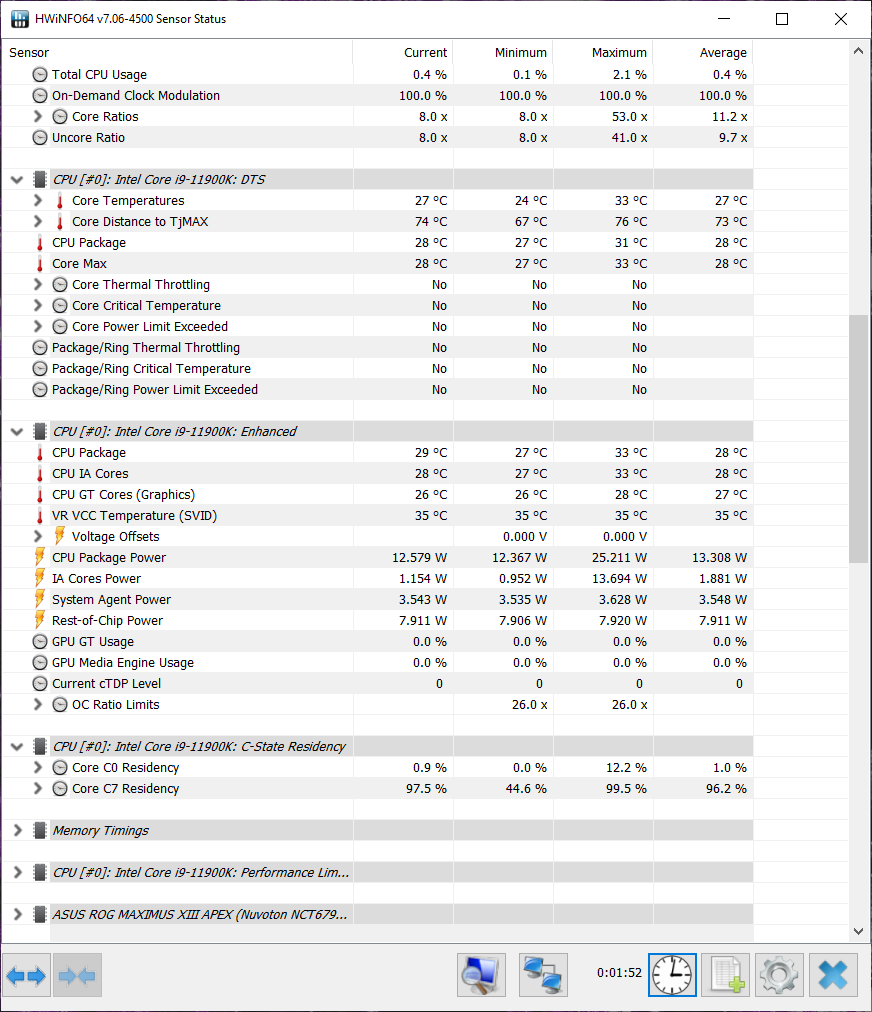Expand the OC Ratio Limits row
The width and height of the screenshot is (872, 1012).
(37, 705)
